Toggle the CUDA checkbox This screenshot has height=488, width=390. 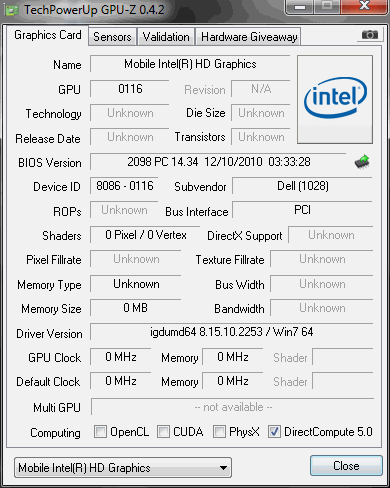pos(163,432)
